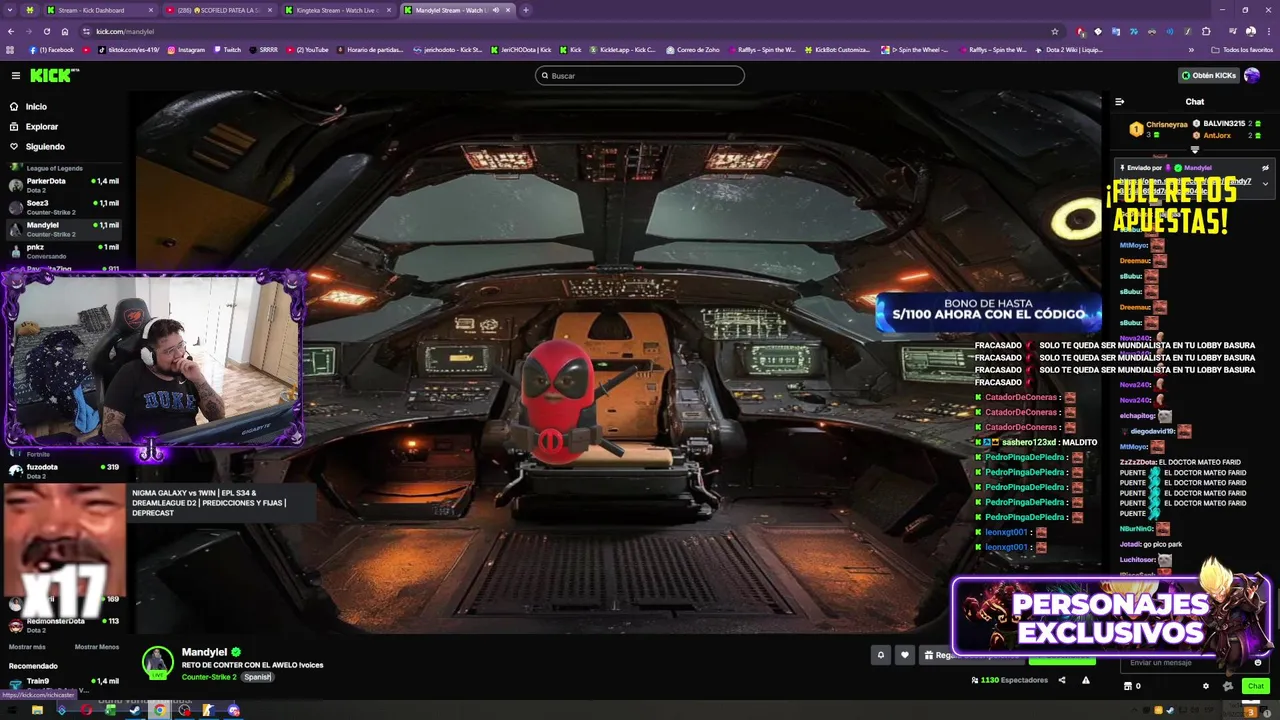Select Mandylel in the followed list
Viewport: 1280px width, 720px height.
pos(63,229)
